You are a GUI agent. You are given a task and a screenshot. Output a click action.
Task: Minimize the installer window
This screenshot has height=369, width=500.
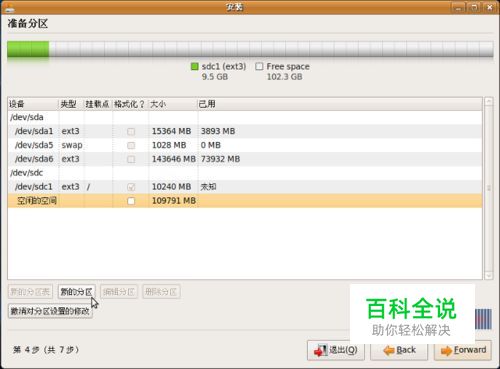coord(458,8)
